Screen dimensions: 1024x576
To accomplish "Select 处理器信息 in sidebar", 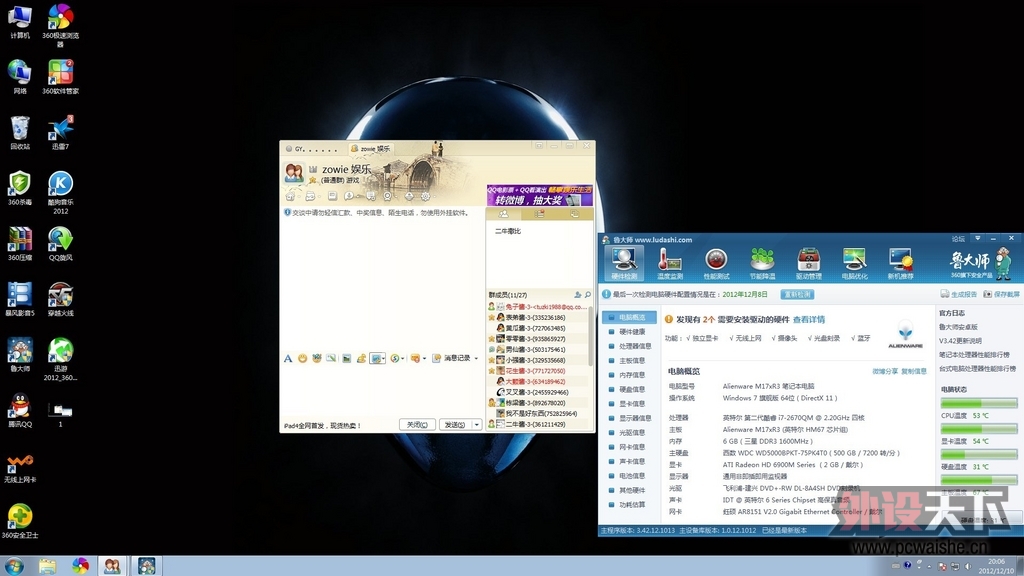I will 630,346.
